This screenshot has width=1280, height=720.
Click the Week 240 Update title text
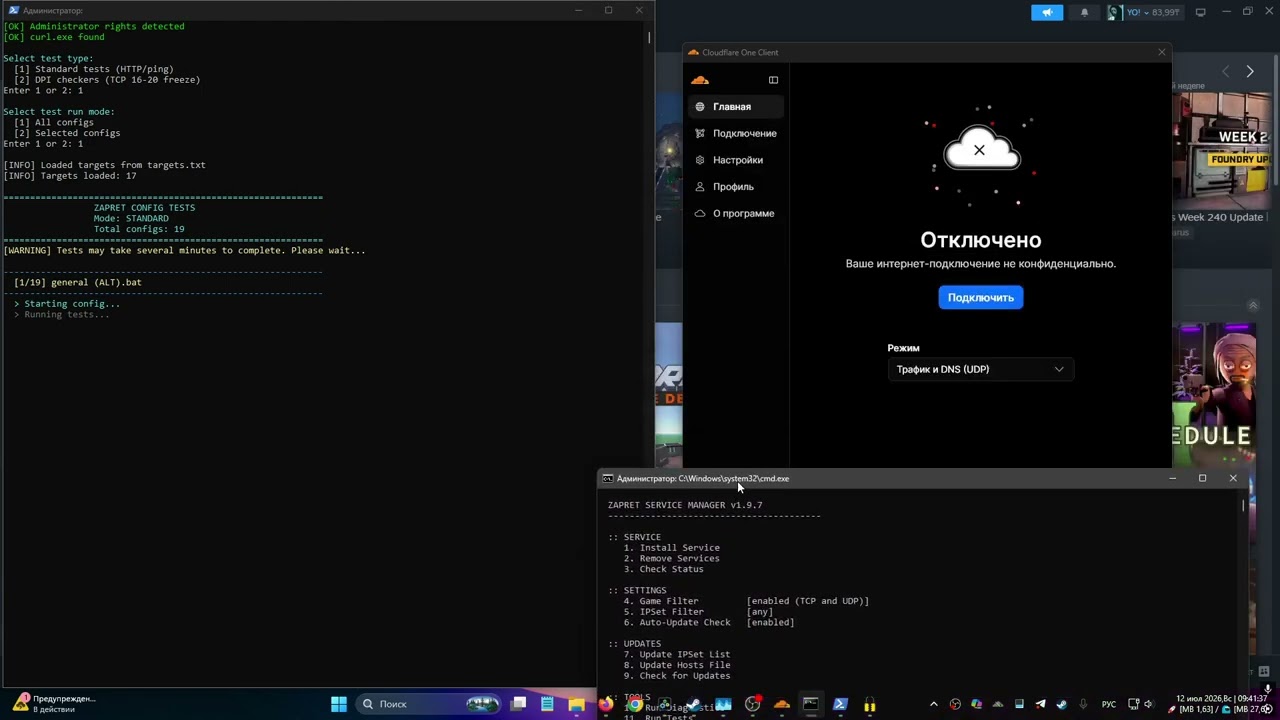(x=1221, y=217)
